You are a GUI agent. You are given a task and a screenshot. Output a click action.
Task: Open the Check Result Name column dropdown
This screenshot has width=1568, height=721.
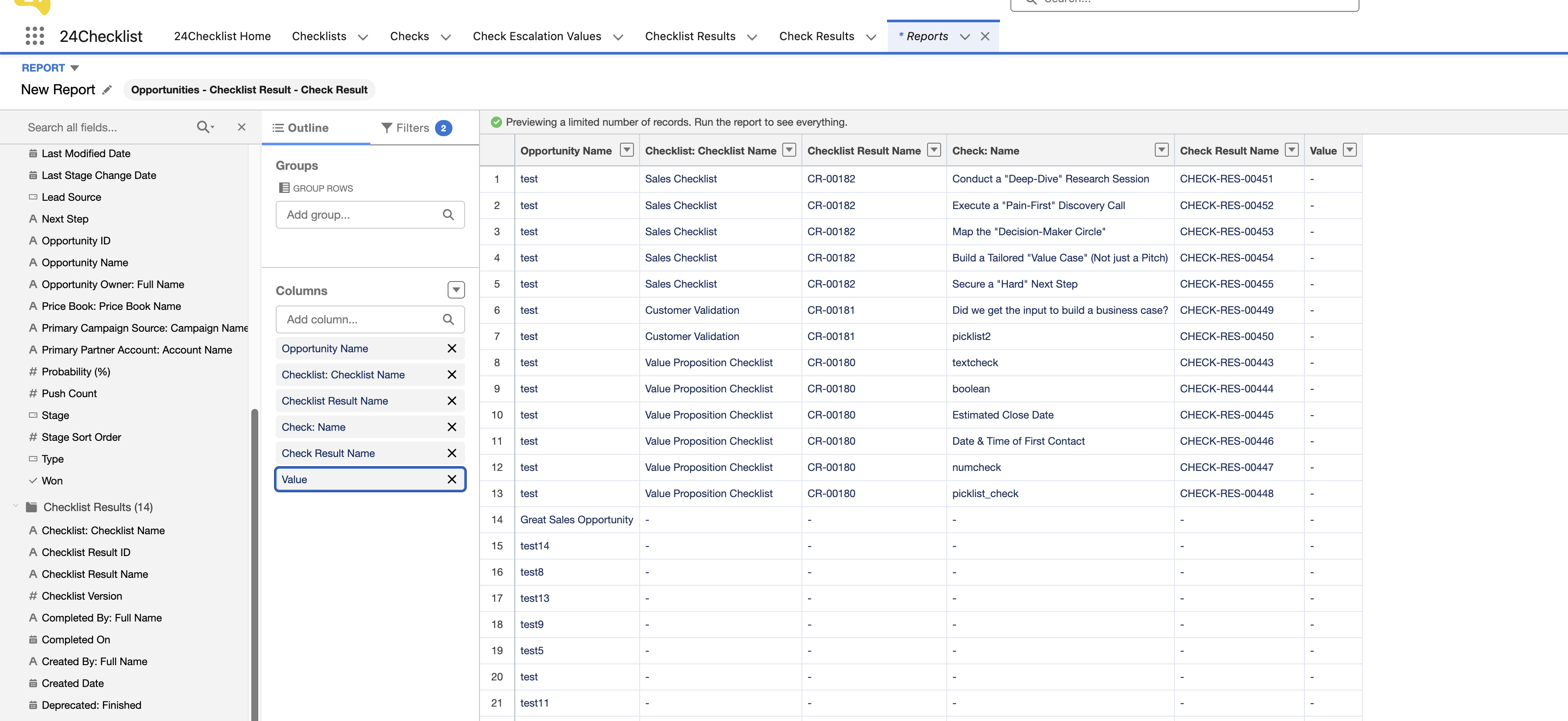(x=1291, y=150)
